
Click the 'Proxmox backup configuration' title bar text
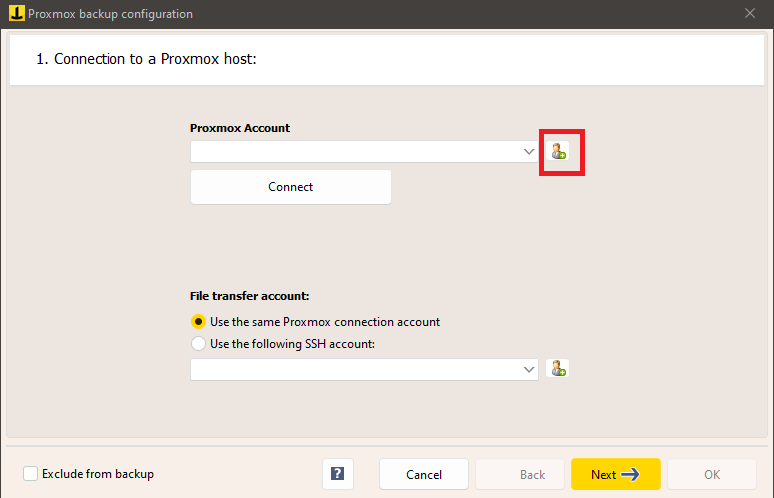pos(111,14)
